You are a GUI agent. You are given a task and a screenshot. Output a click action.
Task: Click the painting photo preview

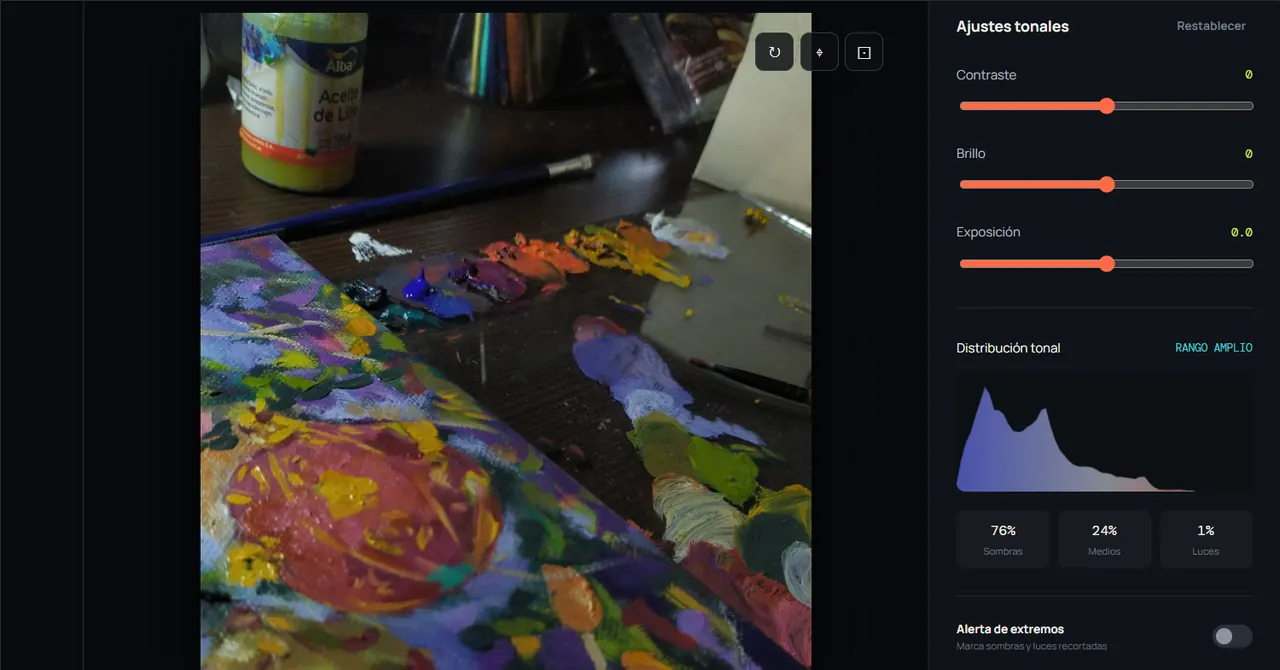point(505,341)
